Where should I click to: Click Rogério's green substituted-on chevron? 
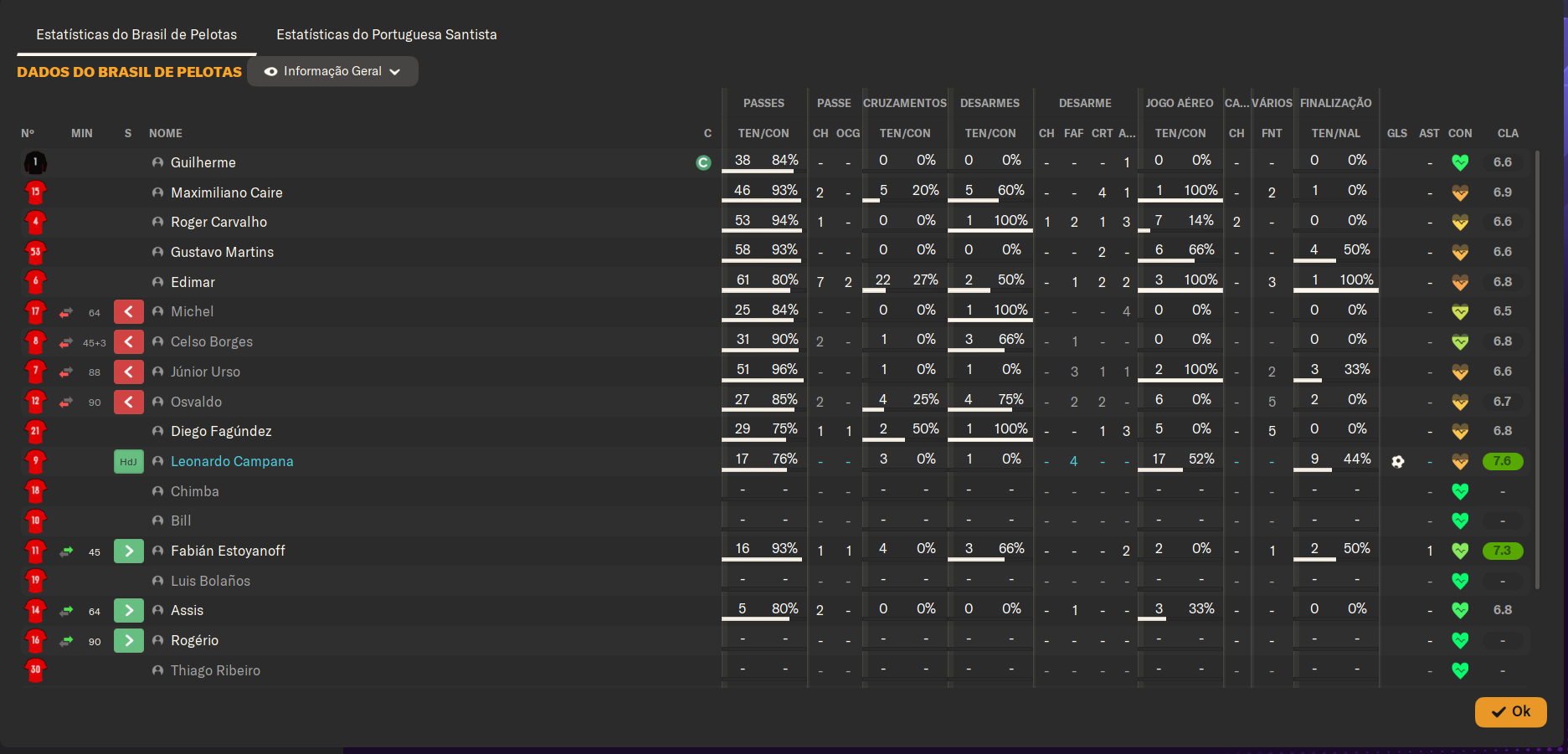(129, 640)
